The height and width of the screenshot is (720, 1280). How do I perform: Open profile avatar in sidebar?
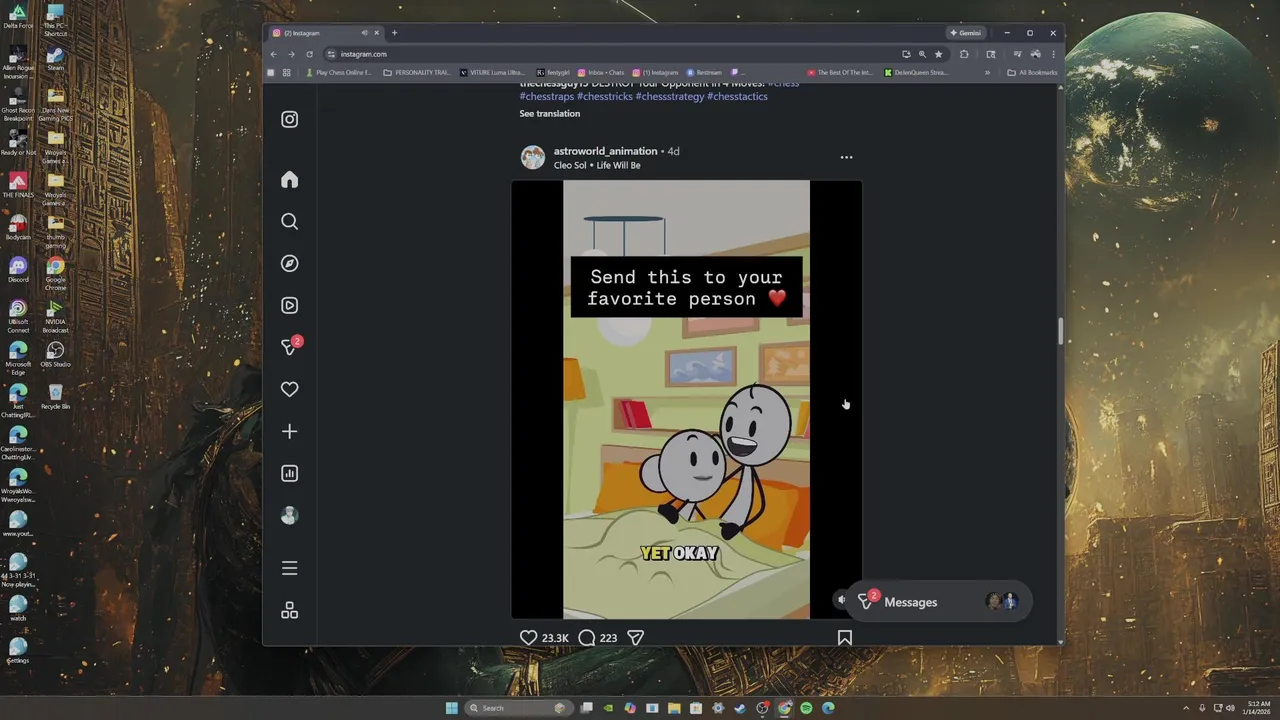[x=289, y=515]
